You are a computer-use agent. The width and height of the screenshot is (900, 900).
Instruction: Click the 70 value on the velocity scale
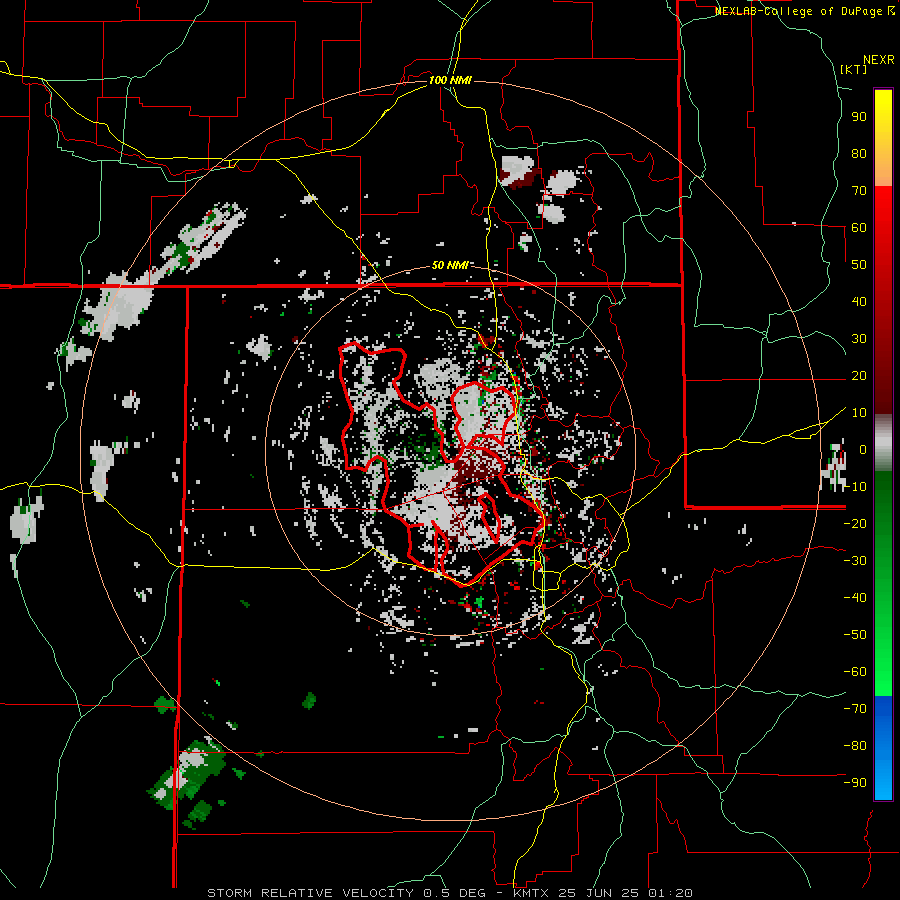859,191
